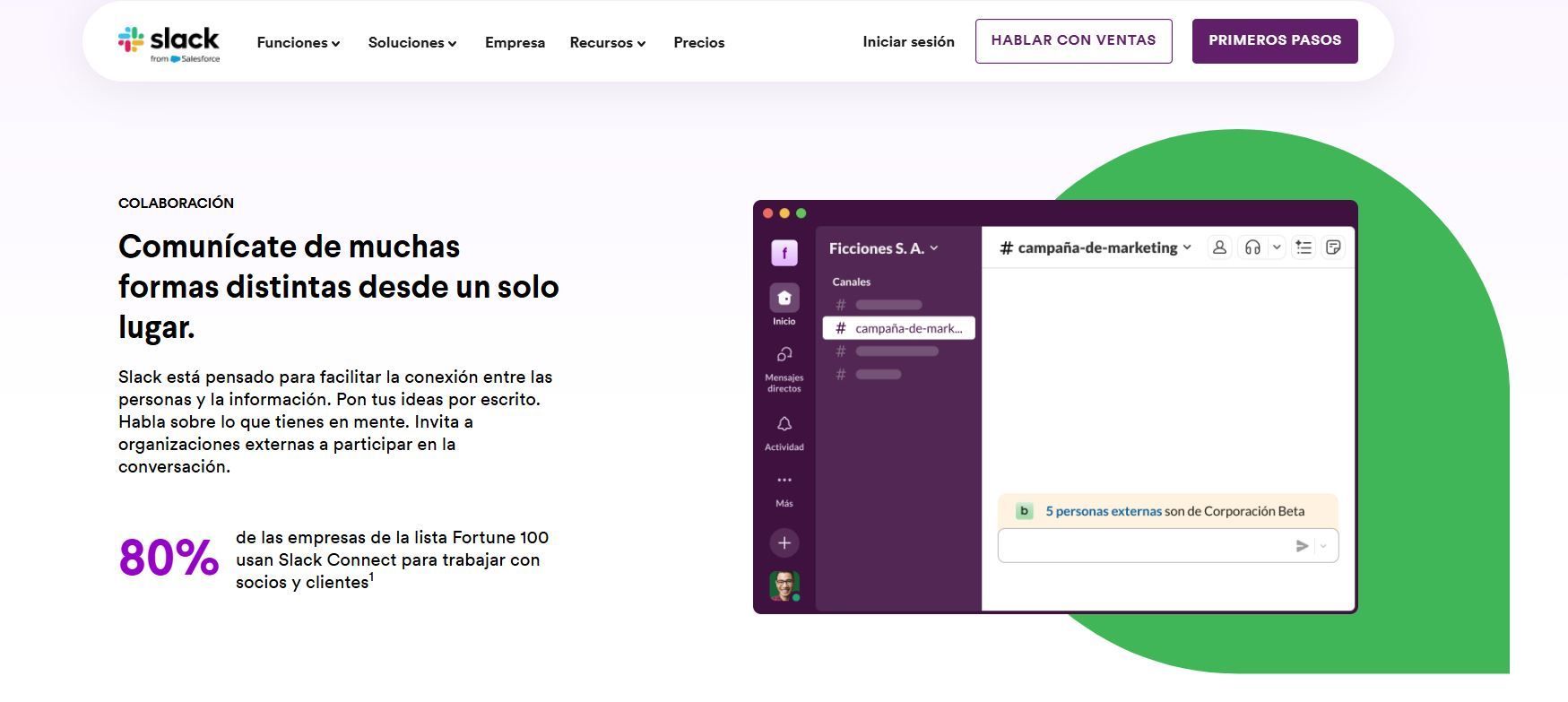Expand the Recursos dropdown menu
The height and width of the screenshot is (702, 1568).
608,43
